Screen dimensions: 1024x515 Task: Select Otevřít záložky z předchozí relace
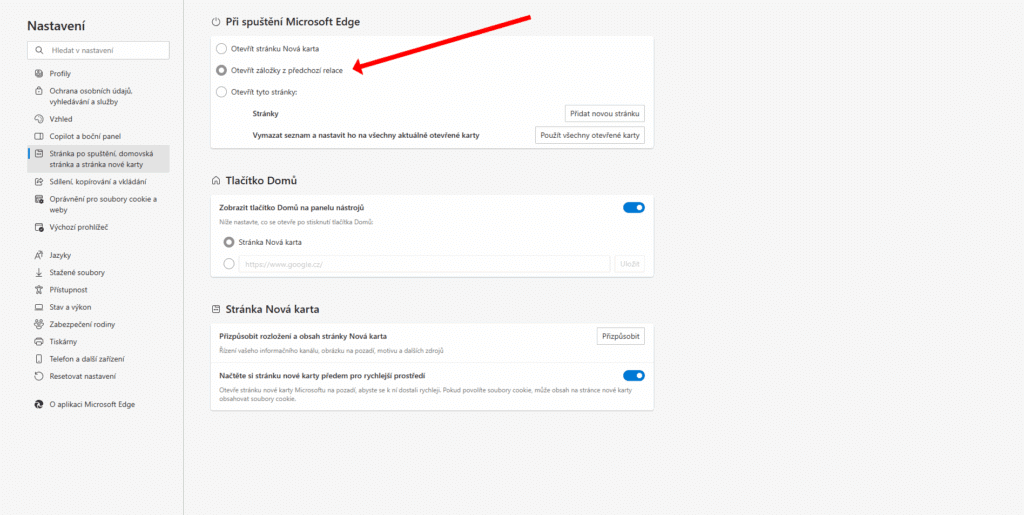tap(222, 70)
